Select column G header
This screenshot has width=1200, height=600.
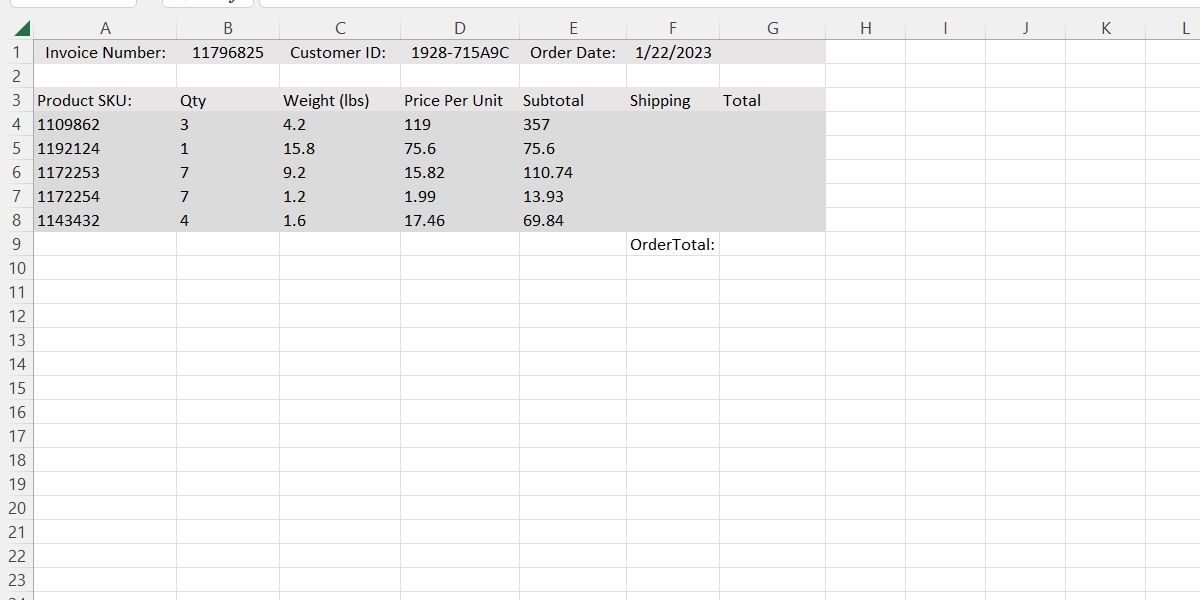pos(772,28)
